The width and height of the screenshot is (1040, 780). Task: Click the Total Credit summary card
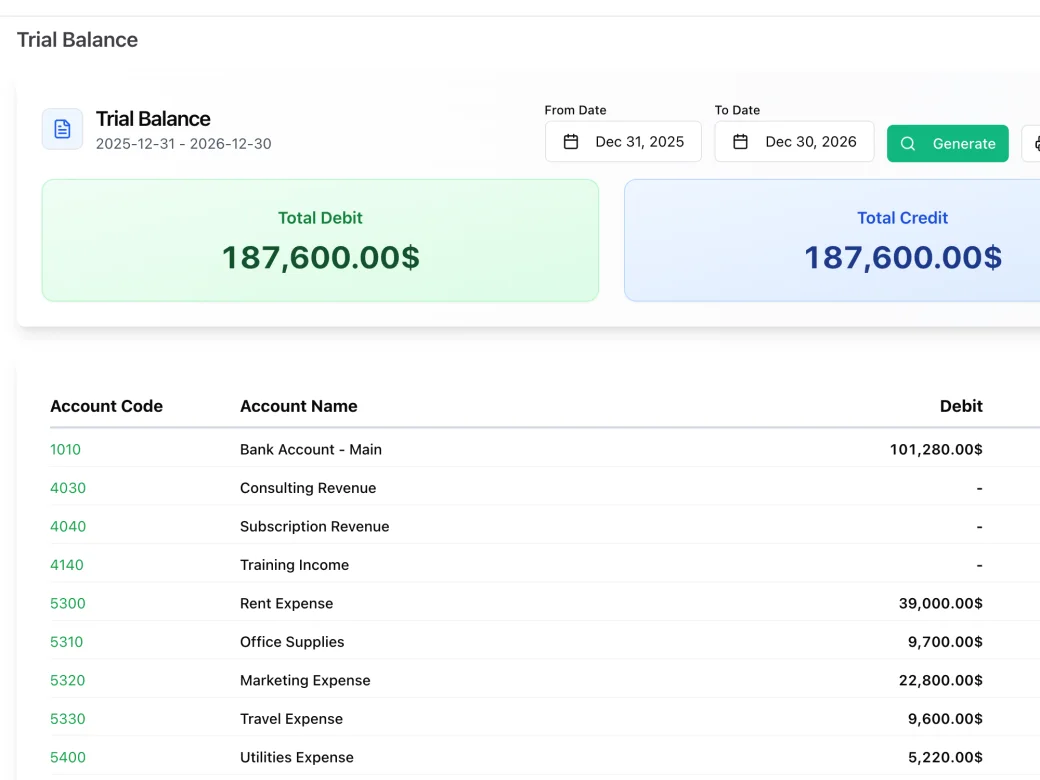(832, 240)
